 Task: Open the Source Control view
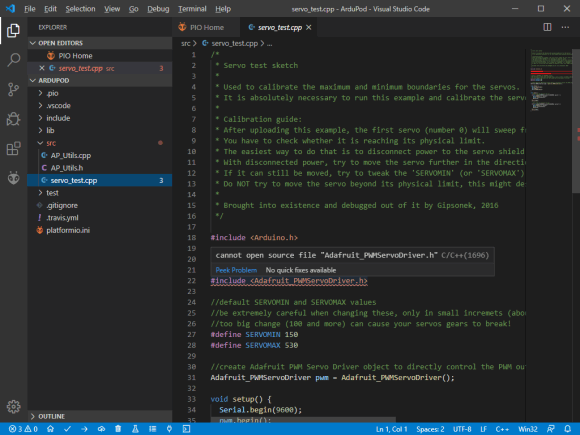(13, 90)
